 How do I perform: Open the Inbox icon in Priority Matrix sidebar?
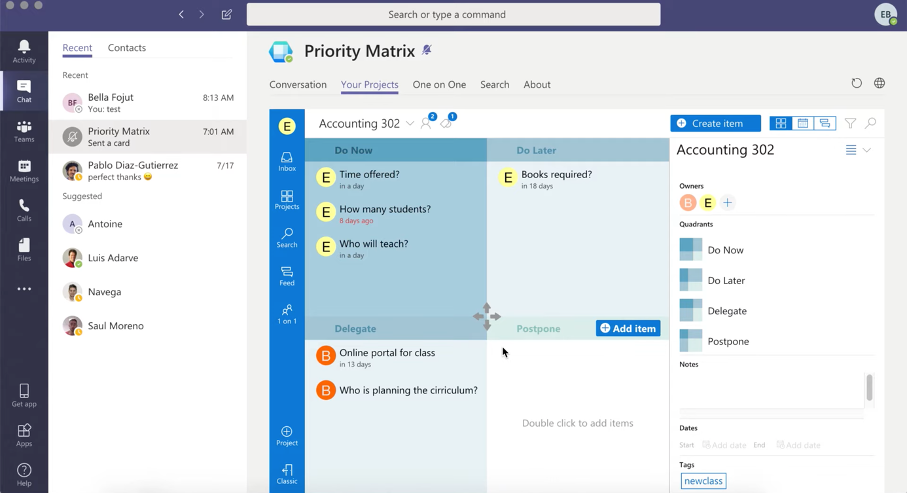[x=287, y=161]
